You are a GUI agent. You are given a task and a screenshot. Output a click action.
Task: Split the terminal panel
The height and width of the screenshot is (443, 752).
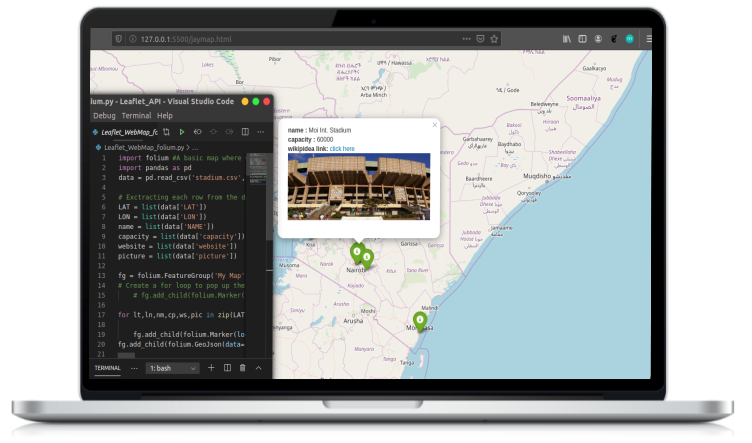pos(227,368)
